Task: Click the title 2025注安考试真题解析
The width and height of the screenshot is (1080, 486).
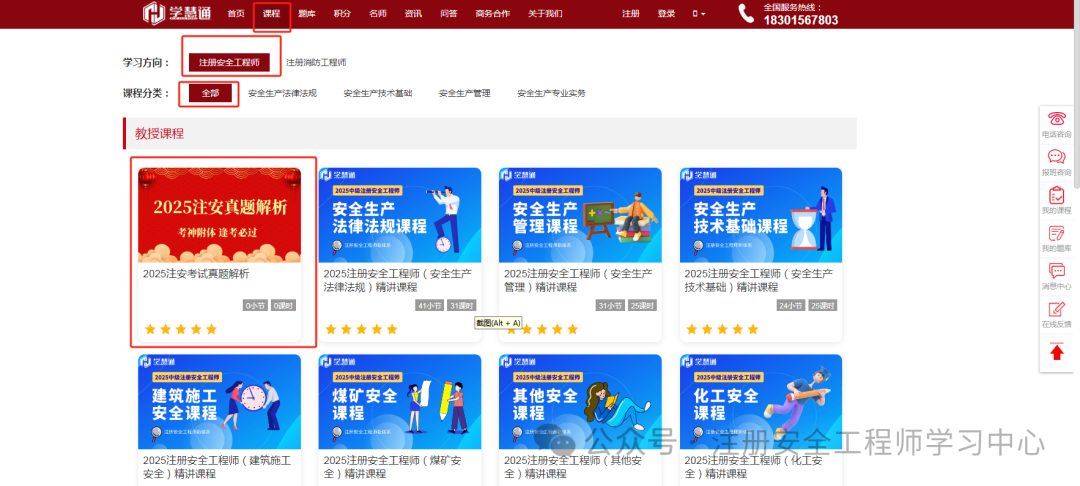Action: (196, 274)
